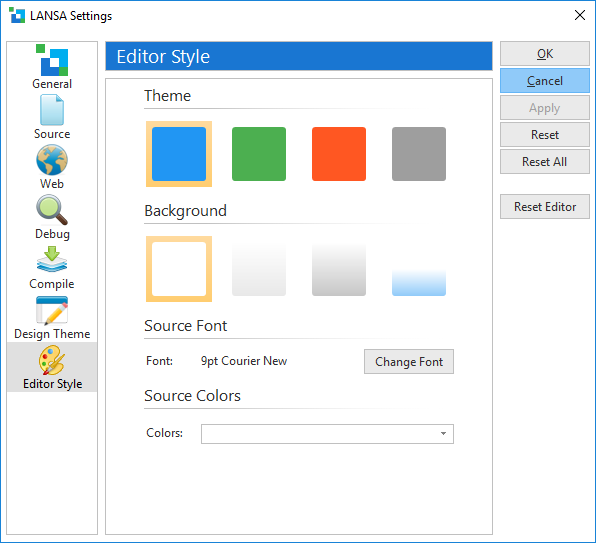Click the Editor Style palette icon
Image resolution: width=596 pixels, height=543 pixels.
pos(52,360)
